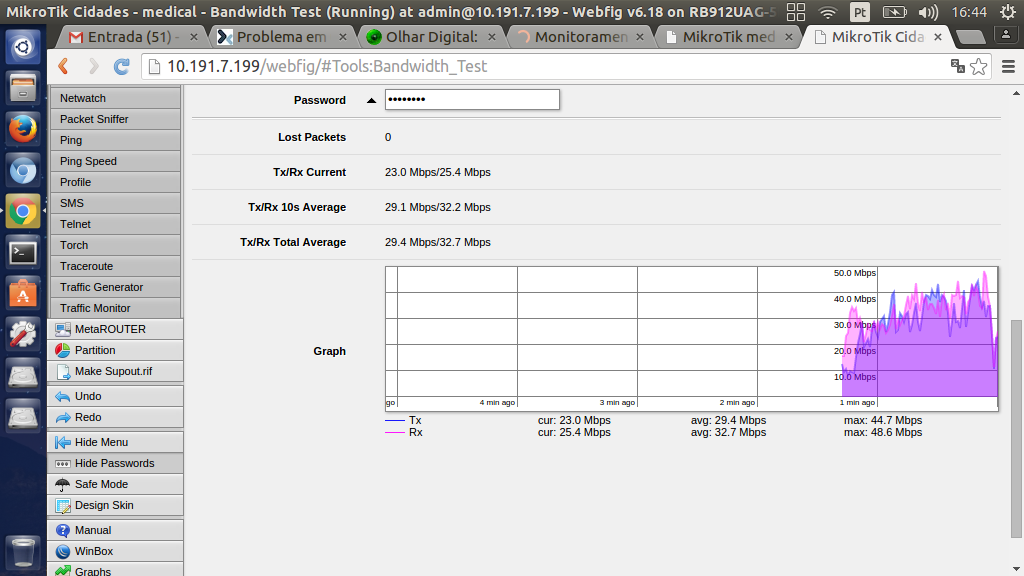The height and width of the screenshot is (576, 1024).
Task: Open the battery indicator
Action: 894,12
